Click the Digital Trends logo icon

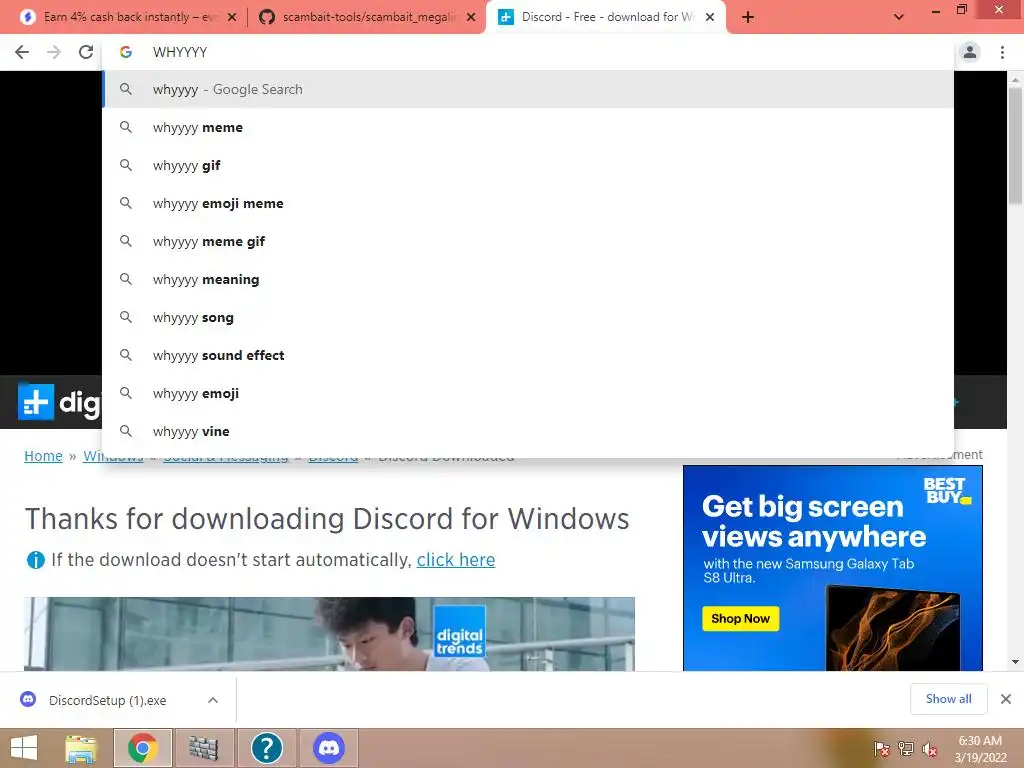[x=35, y=402]
